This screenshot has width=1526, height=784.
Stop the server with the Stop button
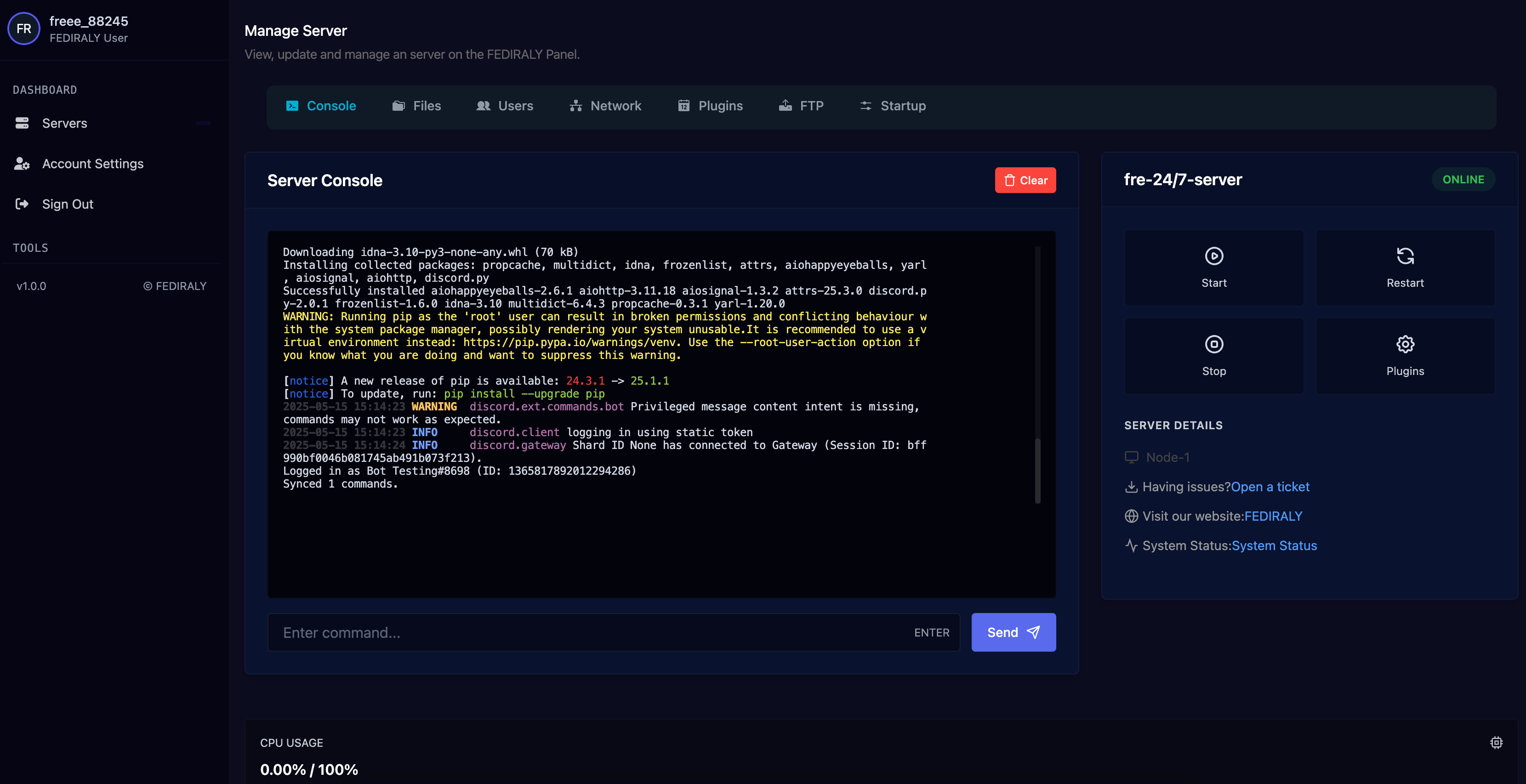(x=1214, y=356)
